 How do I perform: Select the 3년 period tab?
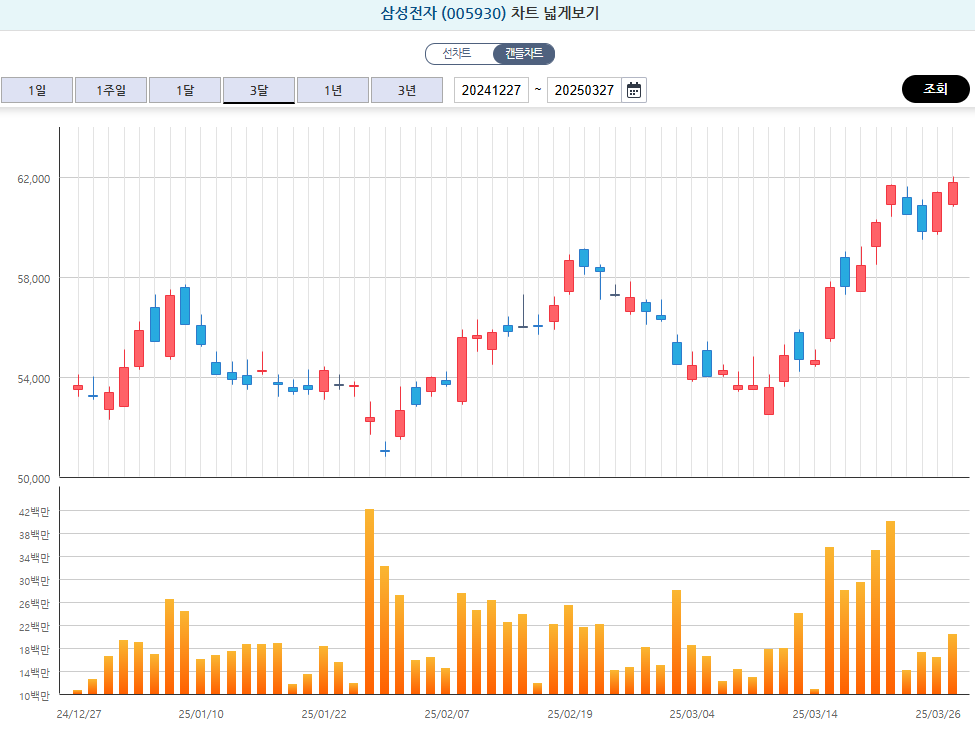pyautogui.click(x=407, y=90)
